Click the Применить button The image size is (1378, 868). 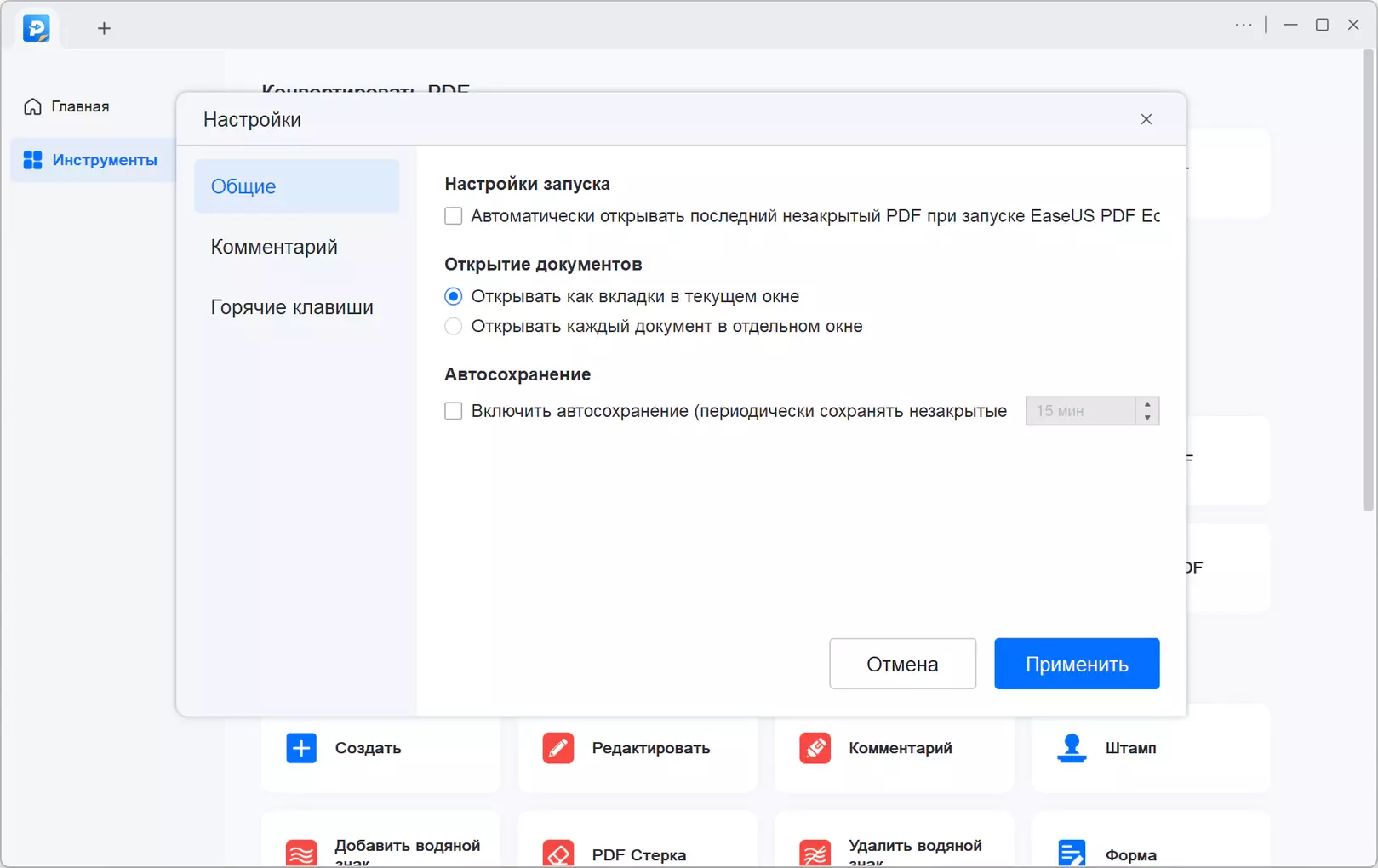coord(1077,664)
